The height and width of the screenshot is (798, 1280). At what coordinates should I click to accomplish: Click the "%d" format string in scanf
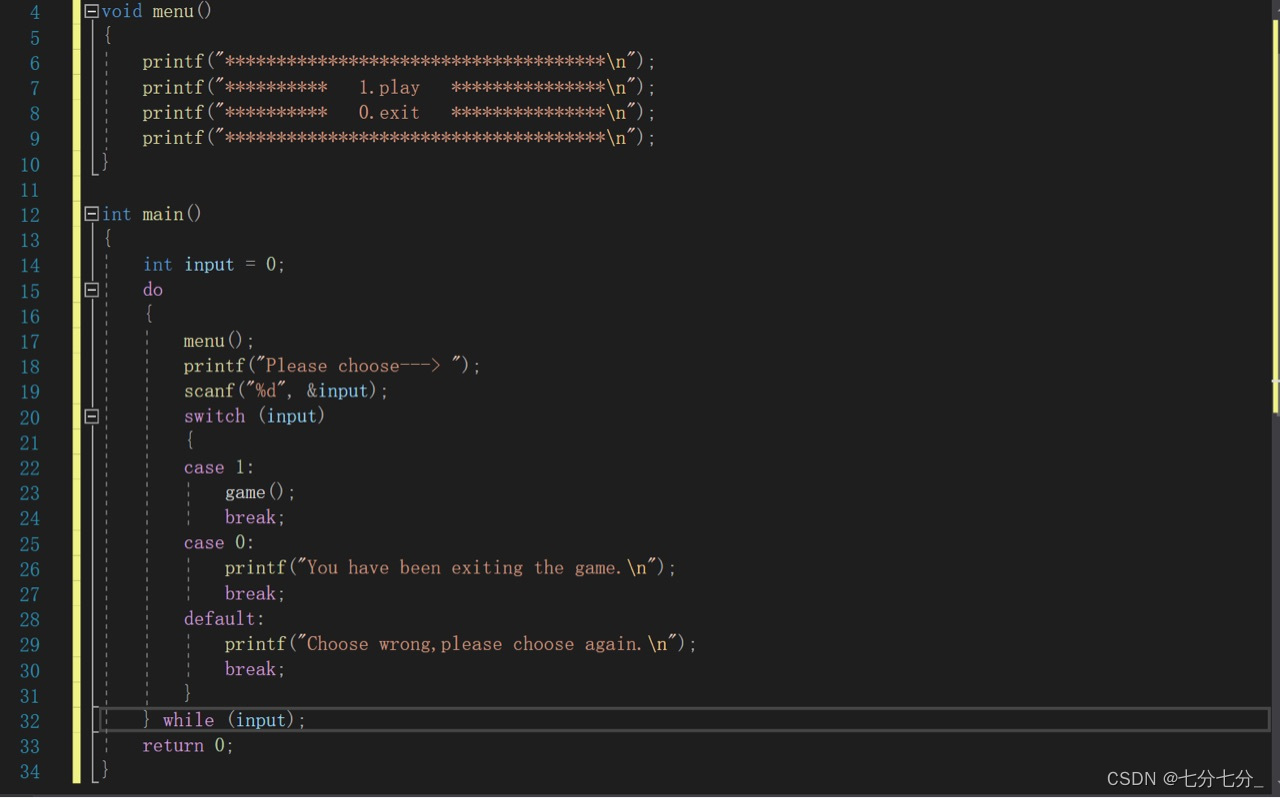coord(265,391)
